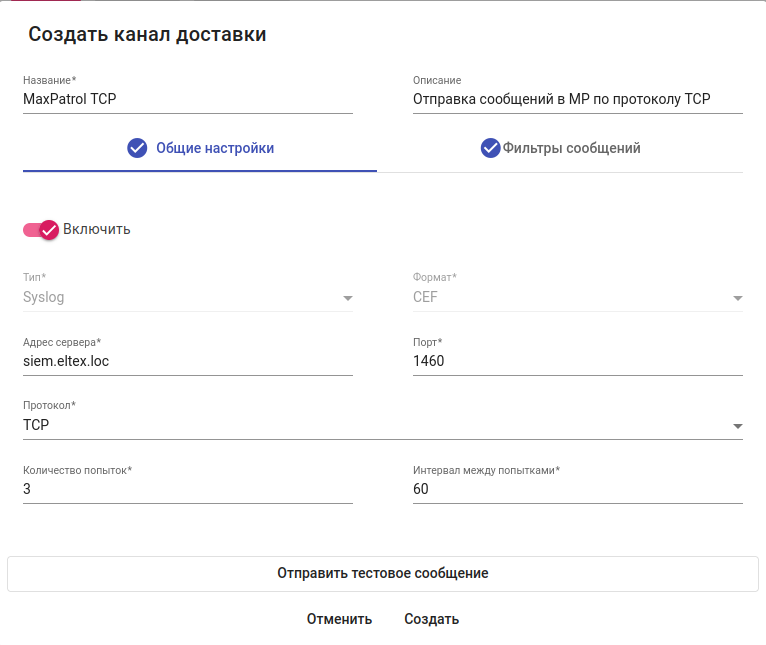Screen dimensions: 766x645
Task: Expand the Тип dropdown arrow
Action: point(347,298)
